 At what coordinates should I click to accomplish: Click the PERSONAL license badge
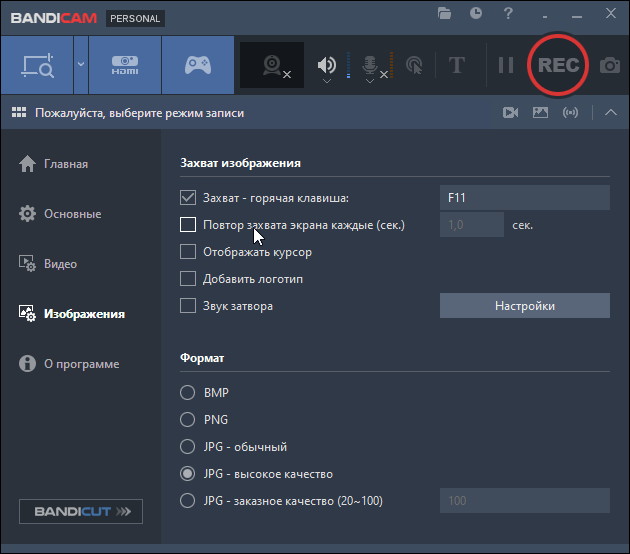[x=135, y=18]
